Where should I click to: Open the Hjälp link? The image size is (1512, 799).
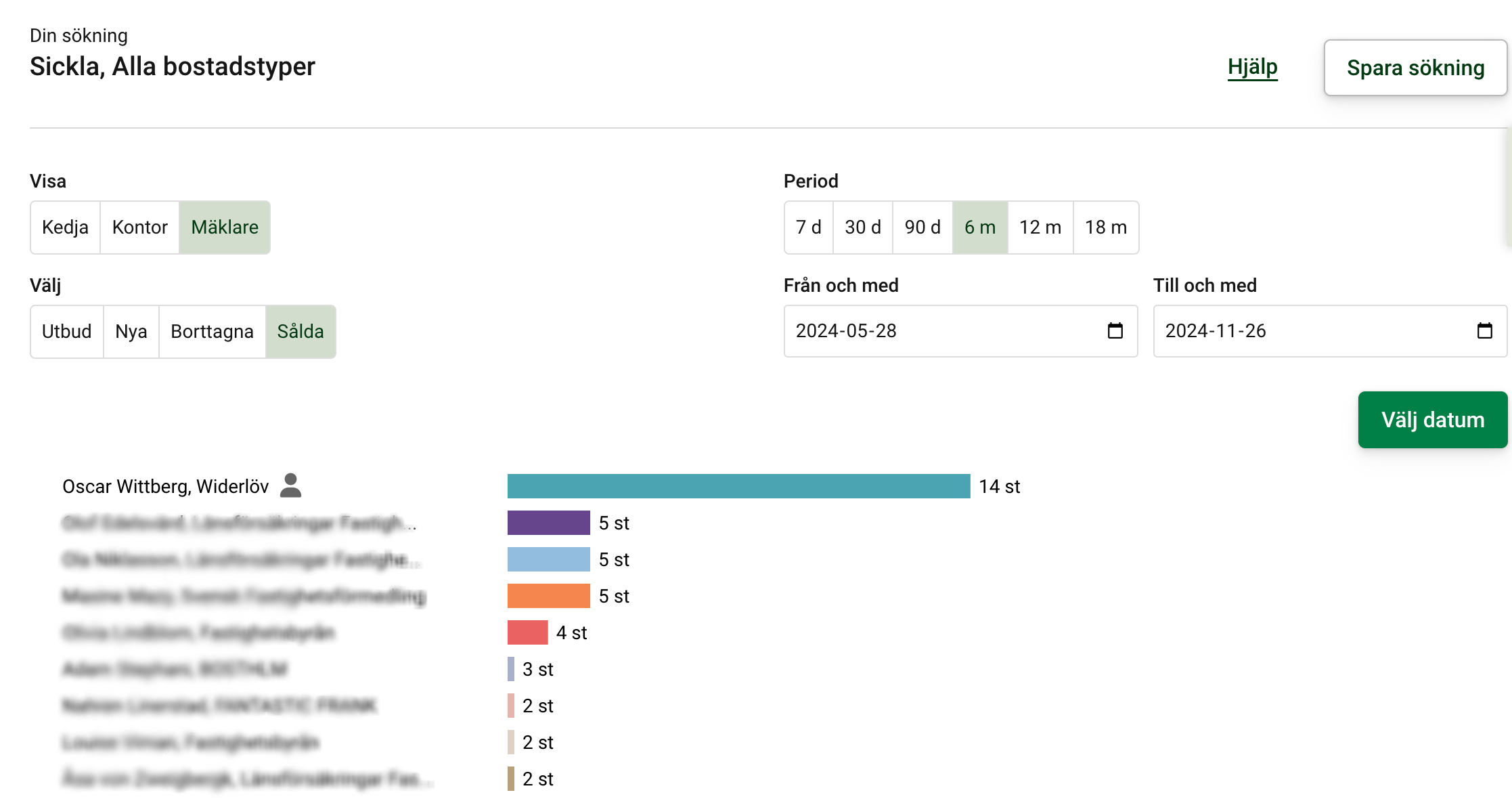pos(1252,67)
